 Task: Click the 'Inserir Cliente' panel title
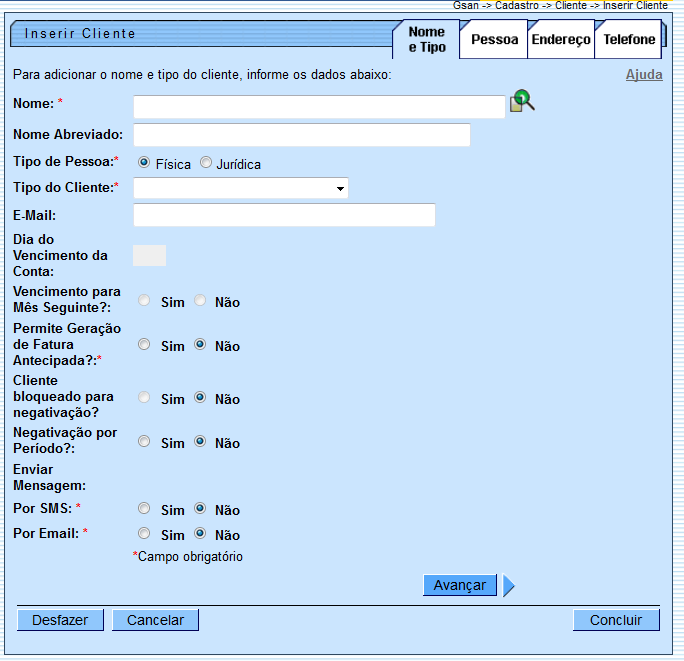point(80,34)
